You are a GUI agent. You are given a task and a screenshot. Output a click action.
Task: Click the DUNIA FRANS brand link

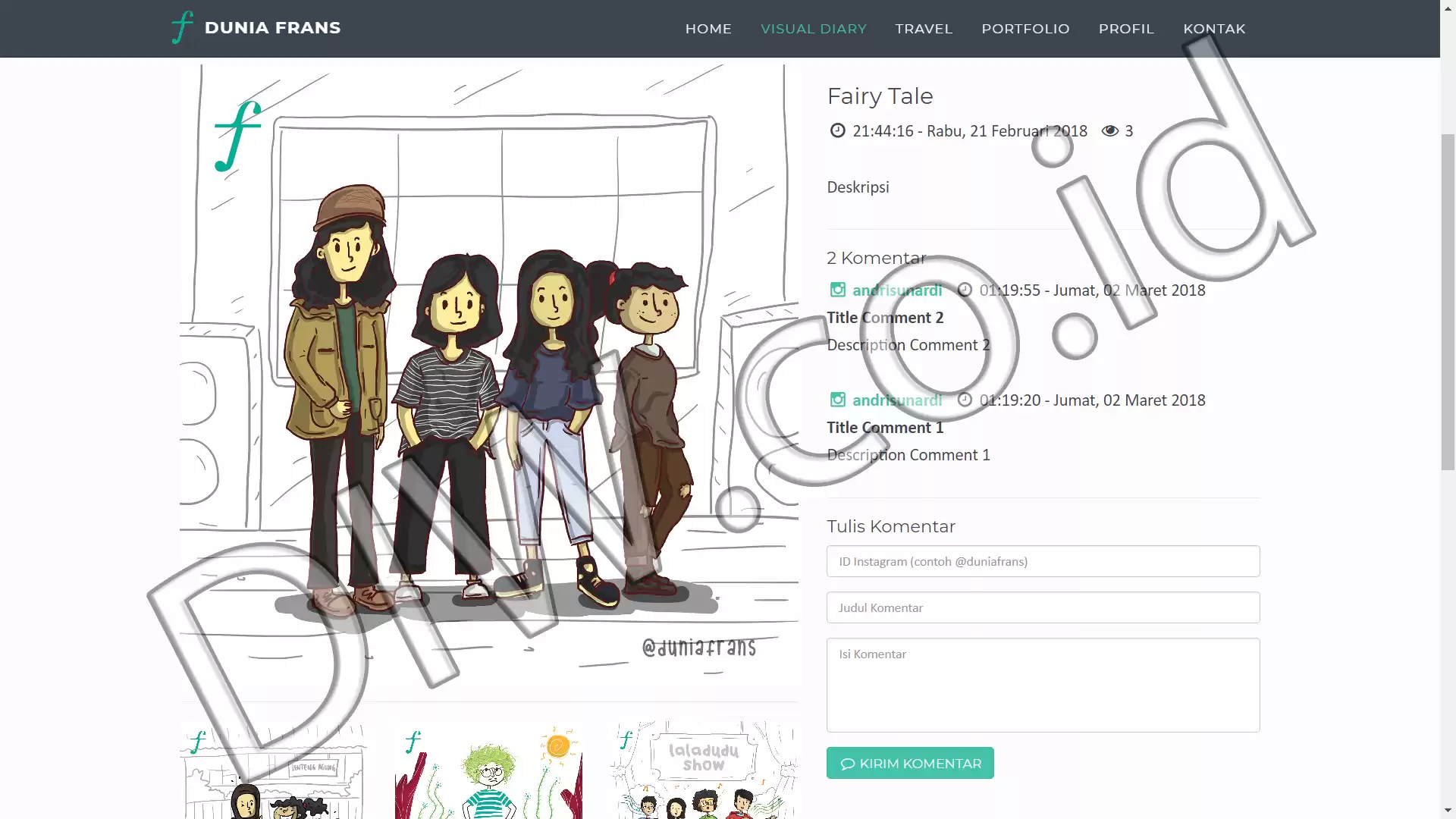click(272, 28)
